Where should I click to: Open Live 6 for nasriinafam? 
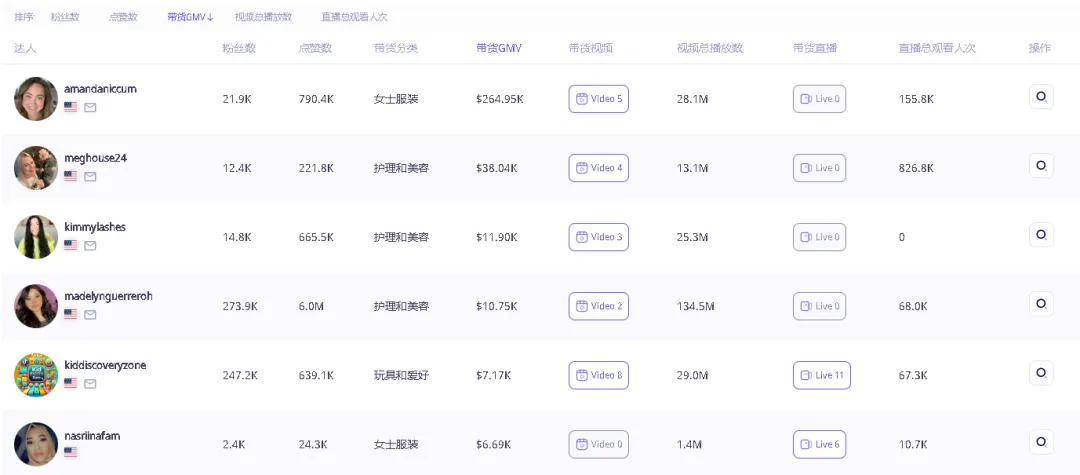(820, 444)
